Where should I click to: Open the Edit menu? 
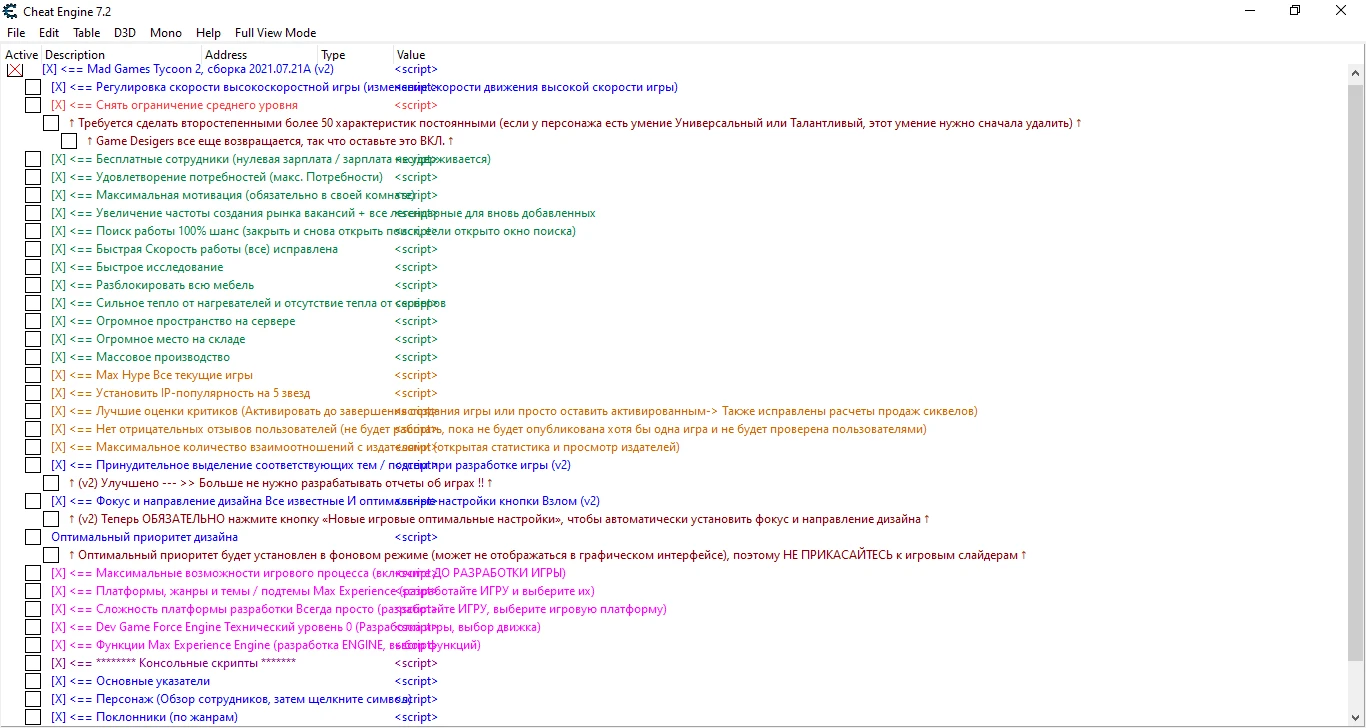(49, 33)
